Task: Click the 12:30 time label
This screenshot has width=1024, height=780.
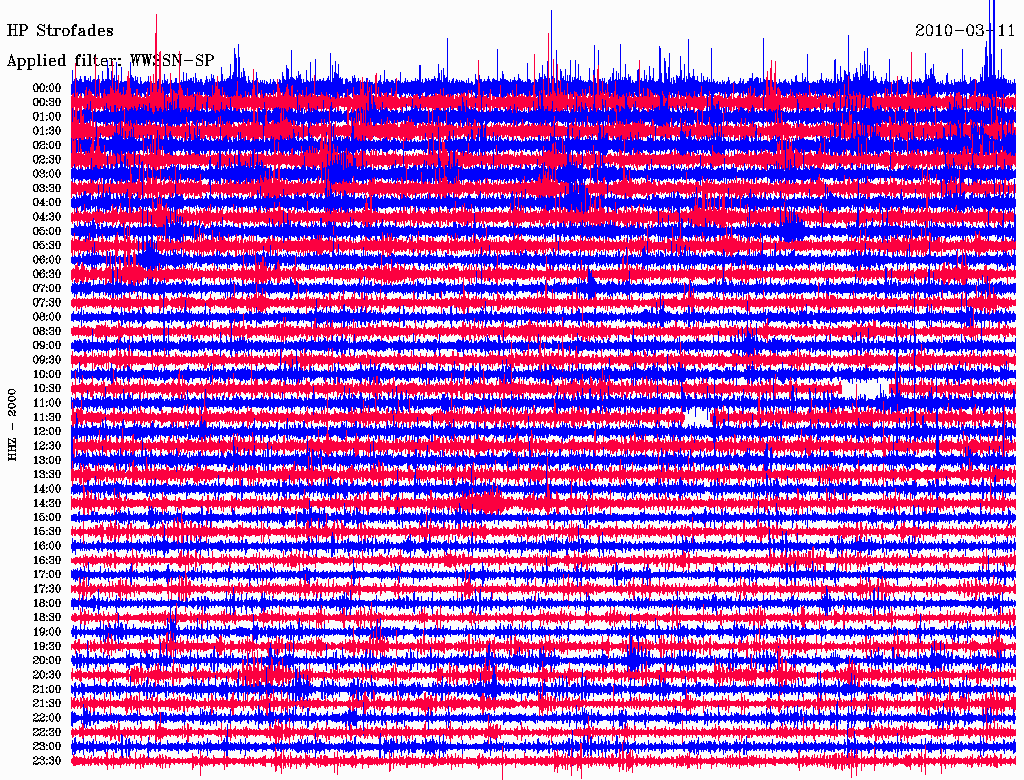Action: click(x=47, y=446)
